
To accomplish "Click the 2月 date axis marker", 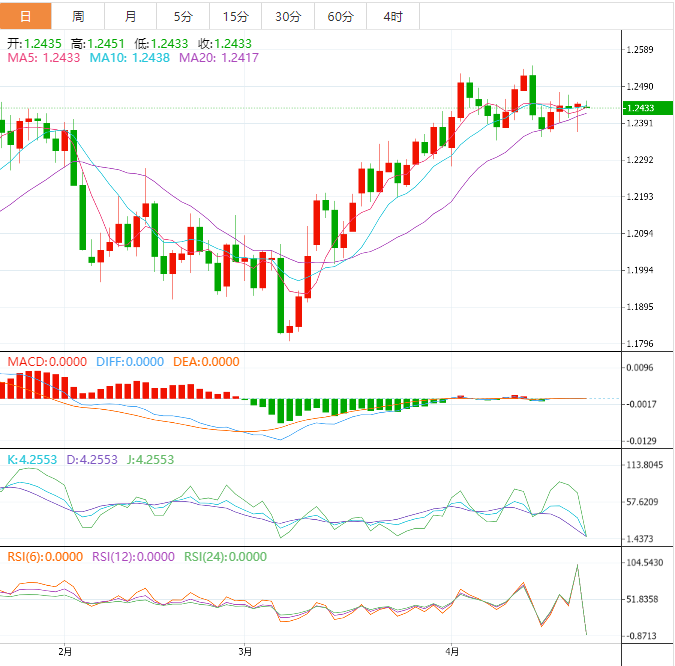I will coord(65,652).
